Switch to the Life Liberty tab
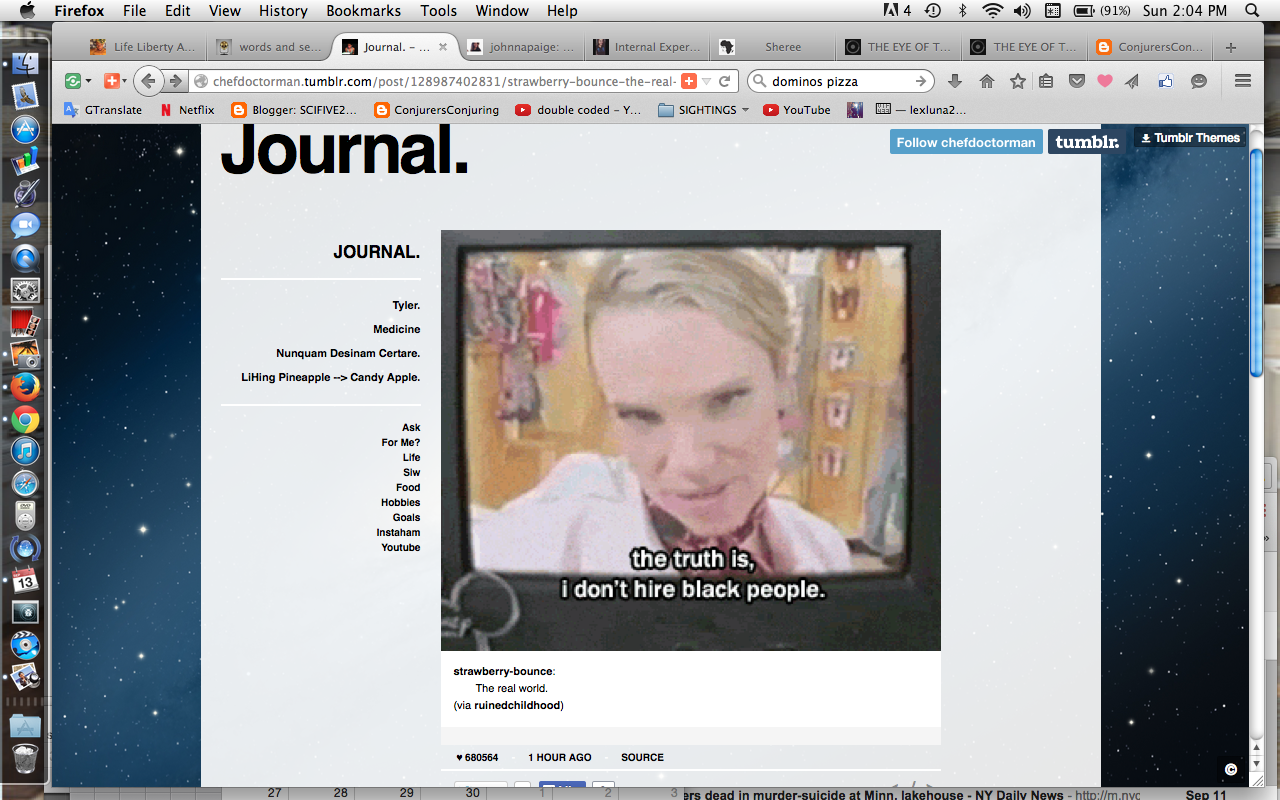The width and height of the screenshot is (1280, 800). coord(143,47)
